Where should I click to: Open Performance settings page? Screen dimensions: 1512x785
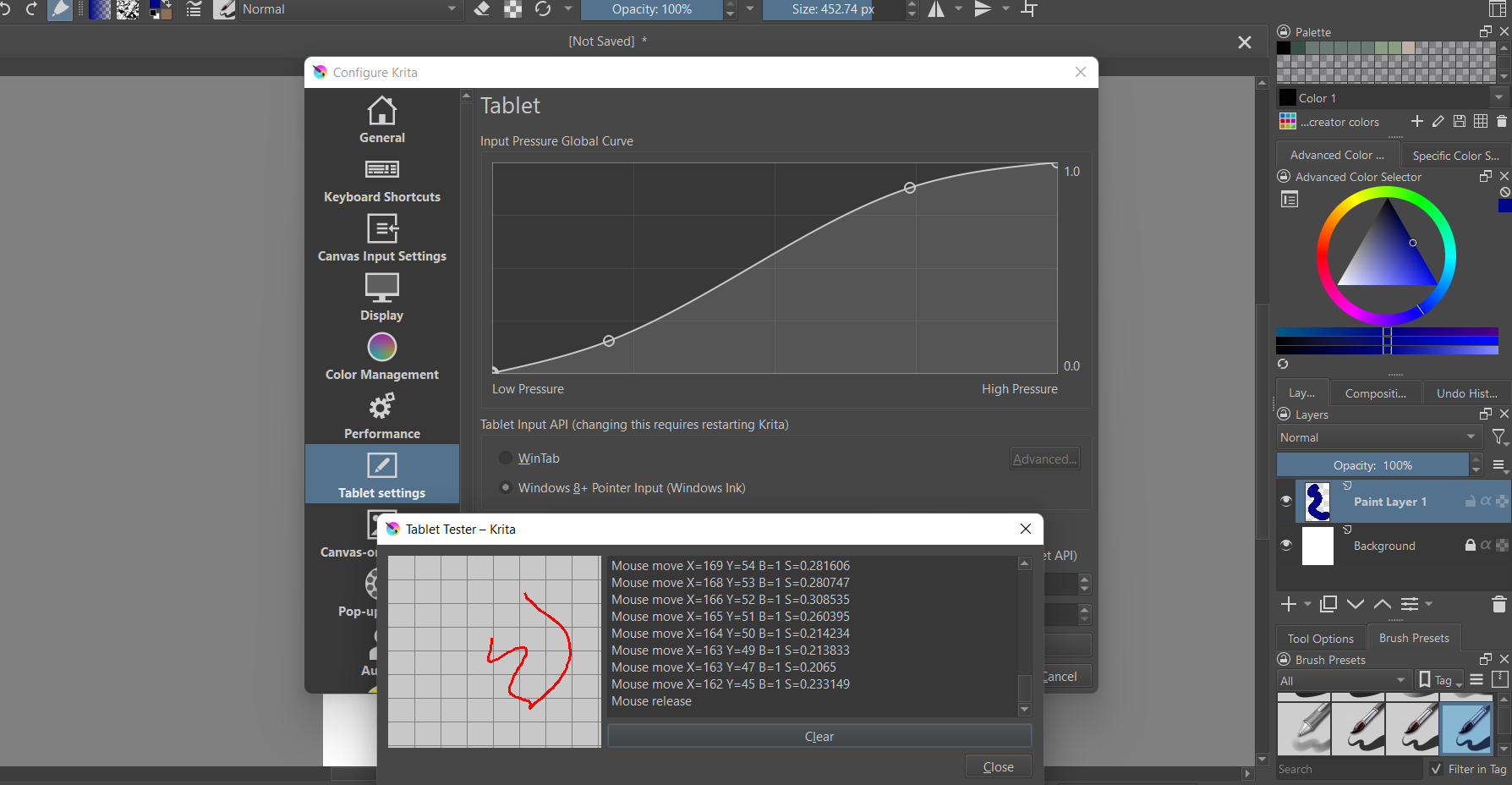pyautogui.click(x=382, y=416)
